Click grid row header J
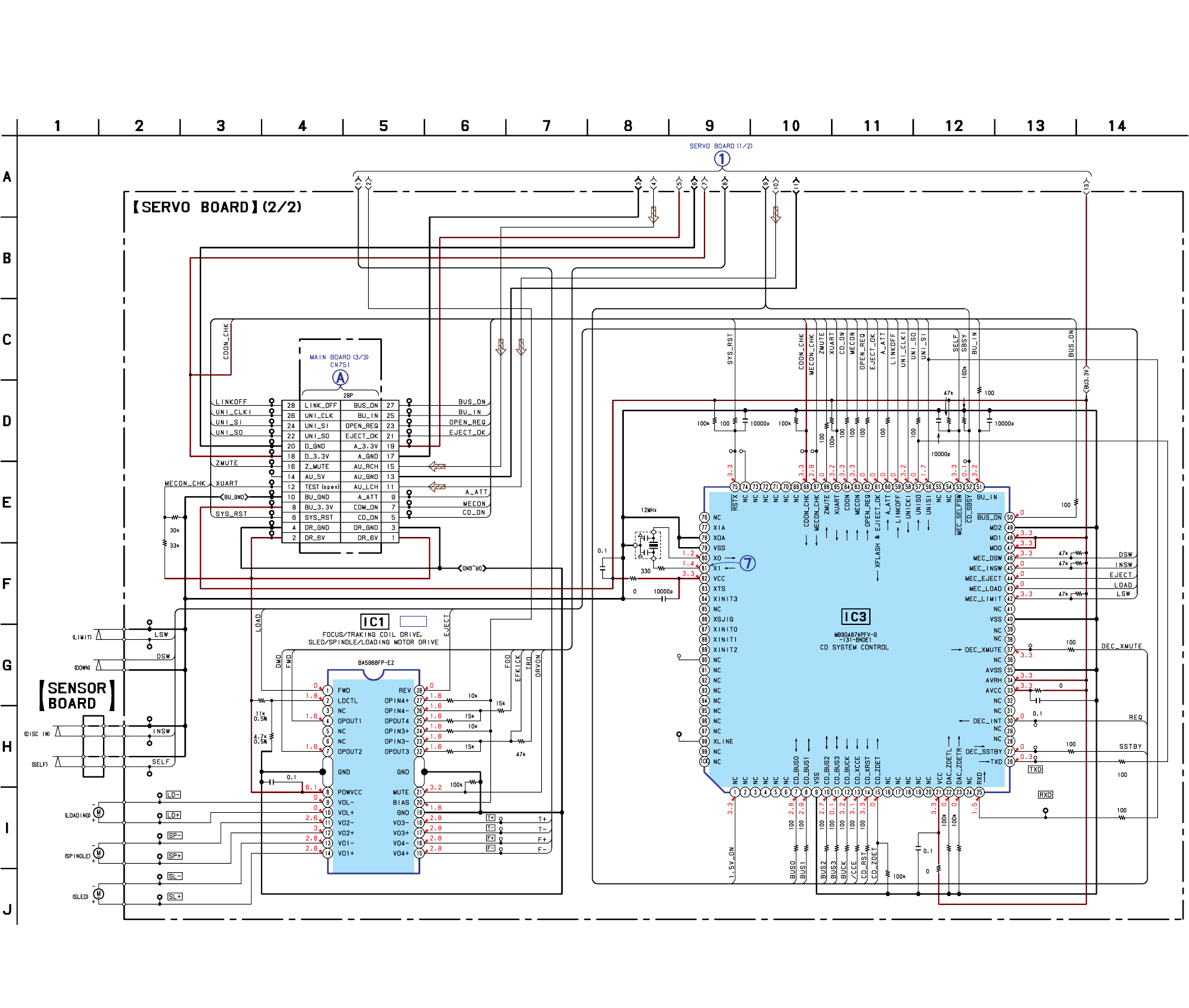The width and height of the screenshot is (1189, 1008). pyautogui.click(x=7, y=910)
